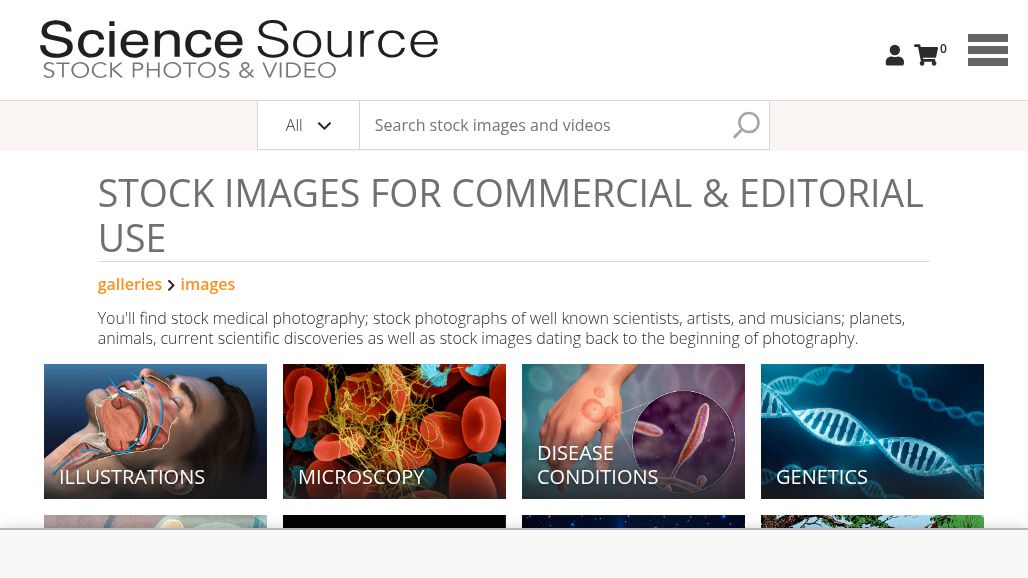
Task: Open the partial thumbnail below Genetics
Action: (872, 521)
